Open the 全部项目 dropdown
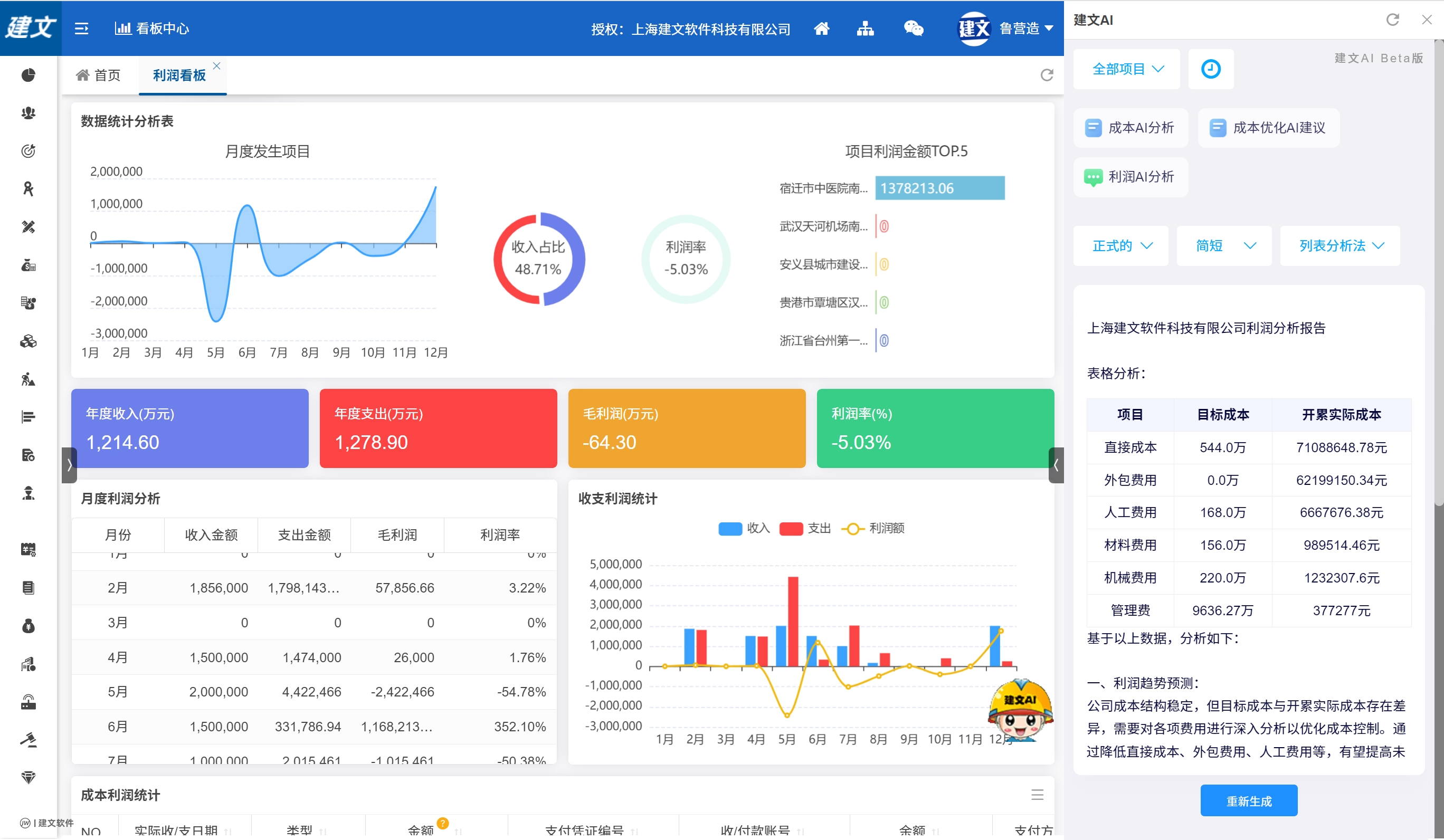This screenshot has width=1444, height=840. pyautogui.click(x=1126, y=69)
